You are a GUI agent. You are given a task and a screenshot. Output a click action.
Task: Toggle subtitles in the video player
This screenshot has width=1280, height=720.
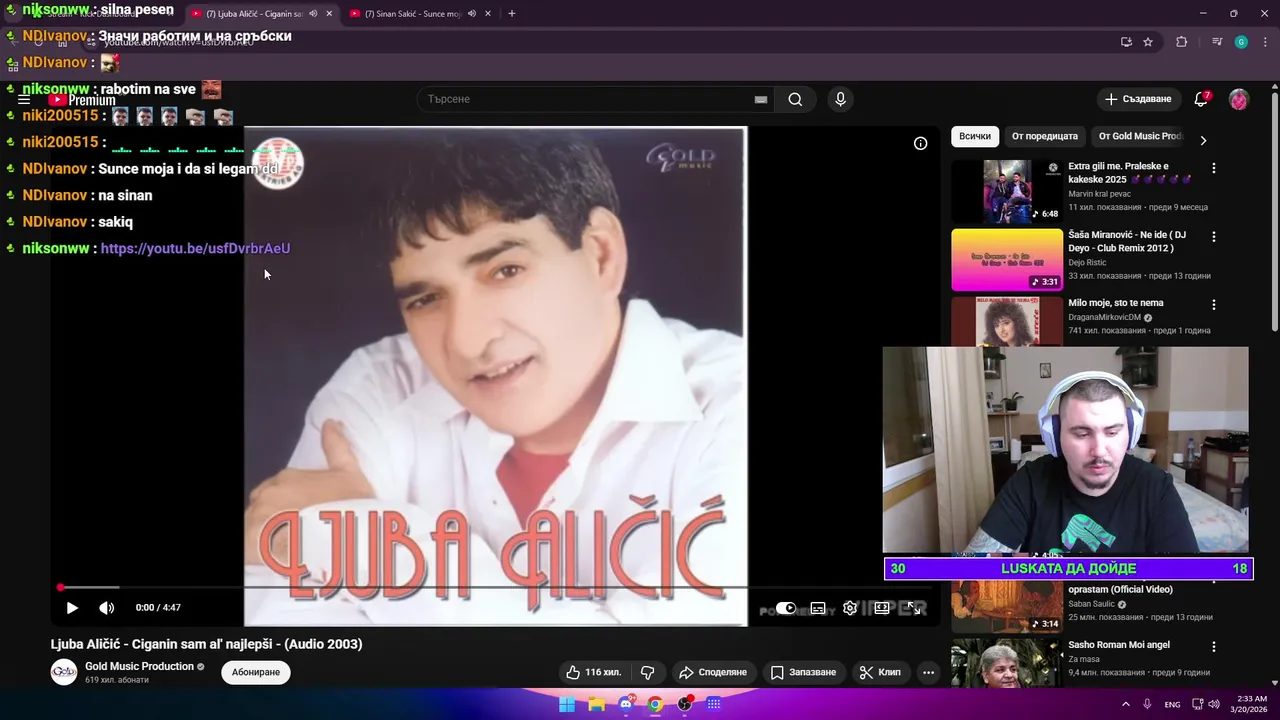point(818,608)
